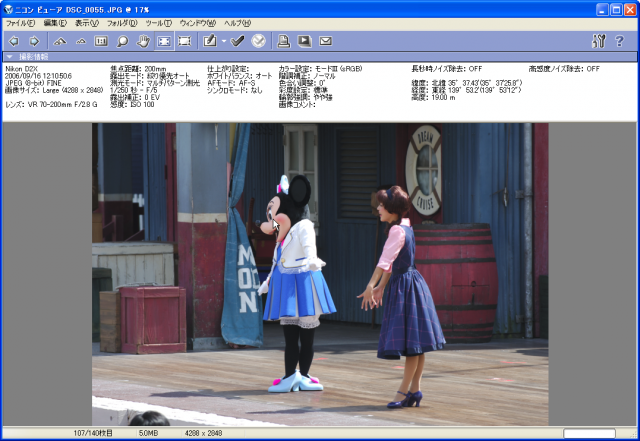Click the black checkmark mark icon
Image resolution: width=640 pixels, height=441 pixels.
coord(237,41)
